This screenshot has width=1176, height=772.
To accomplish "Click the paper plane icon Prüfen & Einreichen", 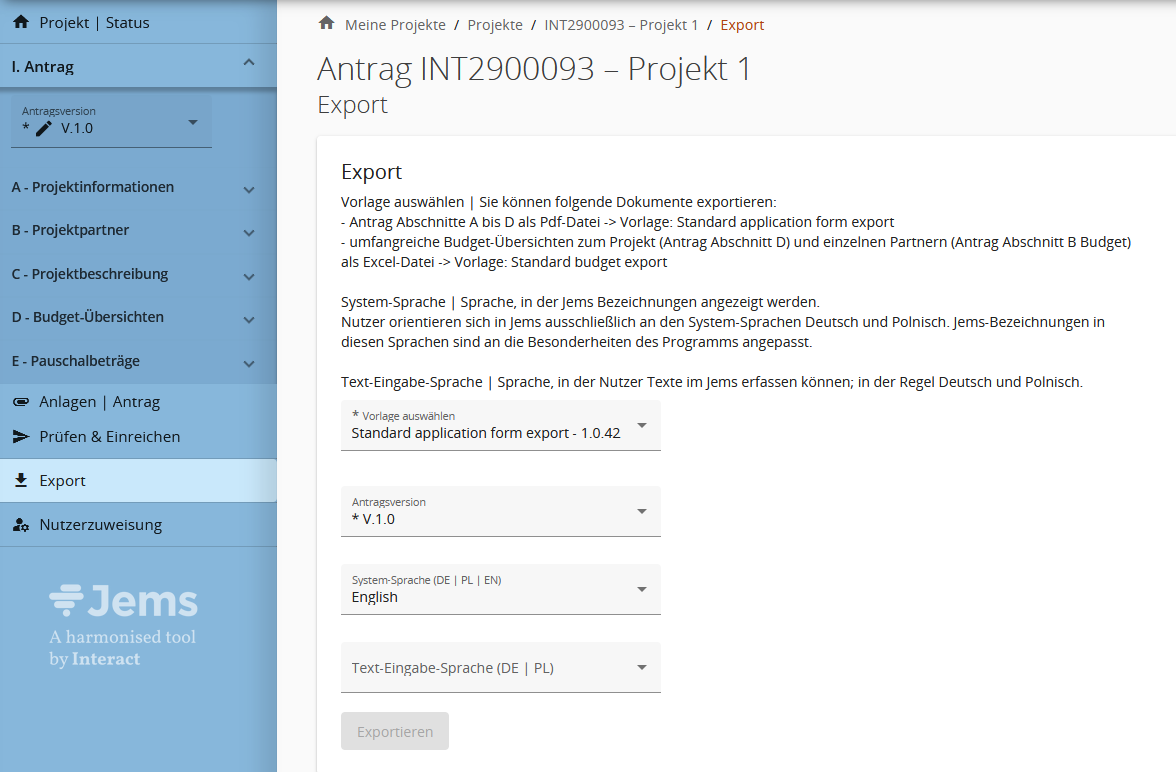I will [x=20, y=437].
